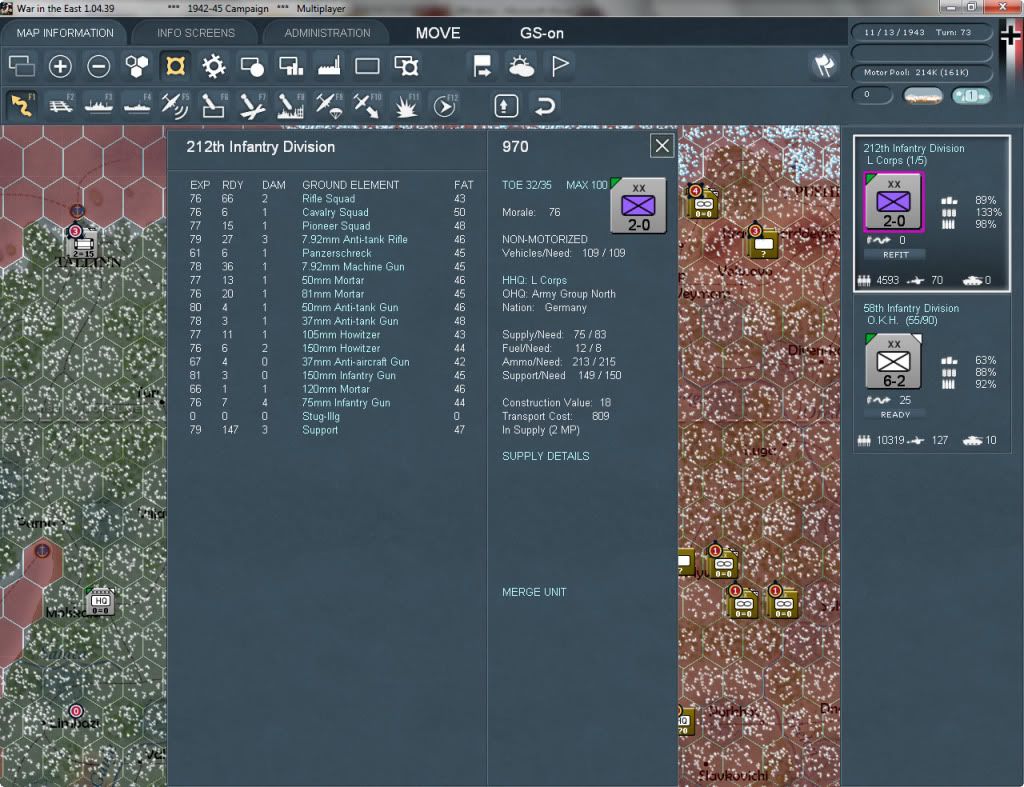Select F11 explosion icon mode
Viewport: 1024px width, 787px height.
(406, 105)
